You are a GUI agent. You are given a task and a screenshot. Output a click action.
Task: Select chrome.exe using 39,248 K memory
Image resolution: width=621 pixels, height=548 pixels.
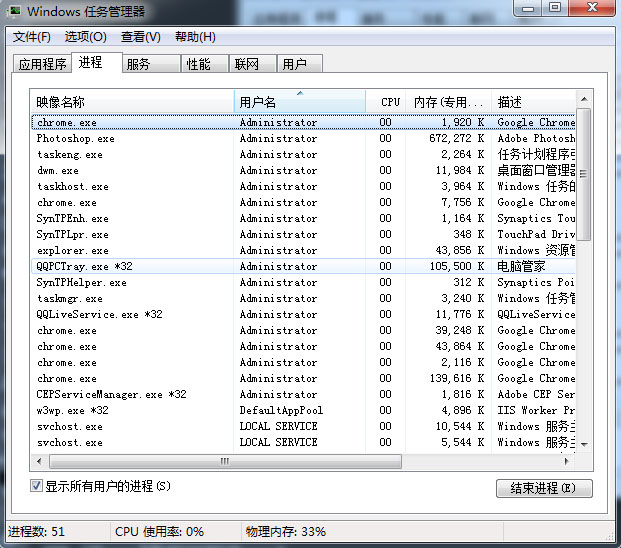coord(303,330)
